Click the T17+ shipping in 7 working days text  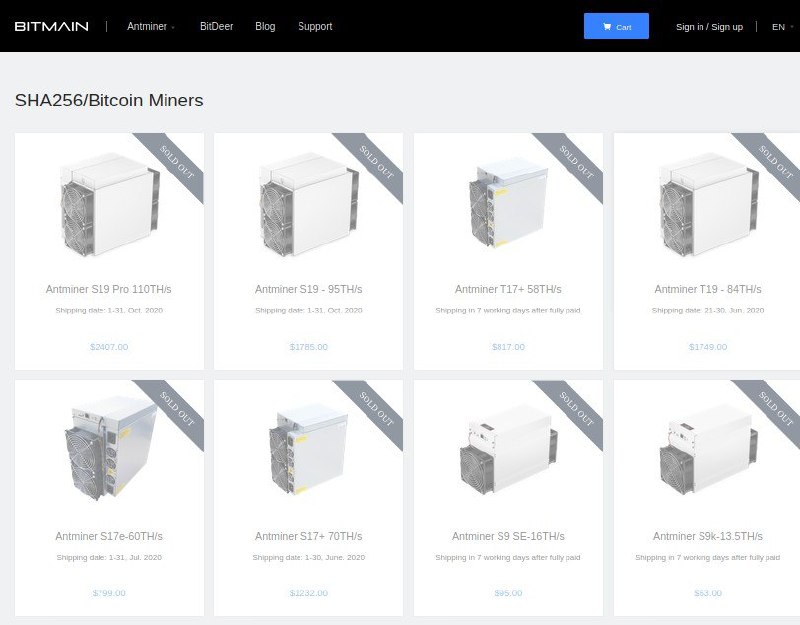(x=508, y=310)
